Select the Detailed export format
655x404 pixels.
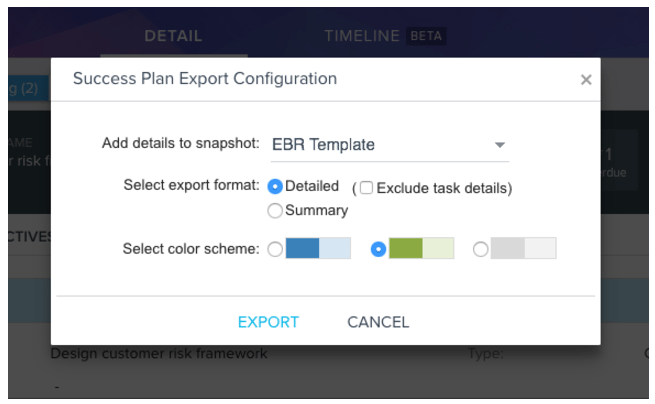(x=276, y=187)
